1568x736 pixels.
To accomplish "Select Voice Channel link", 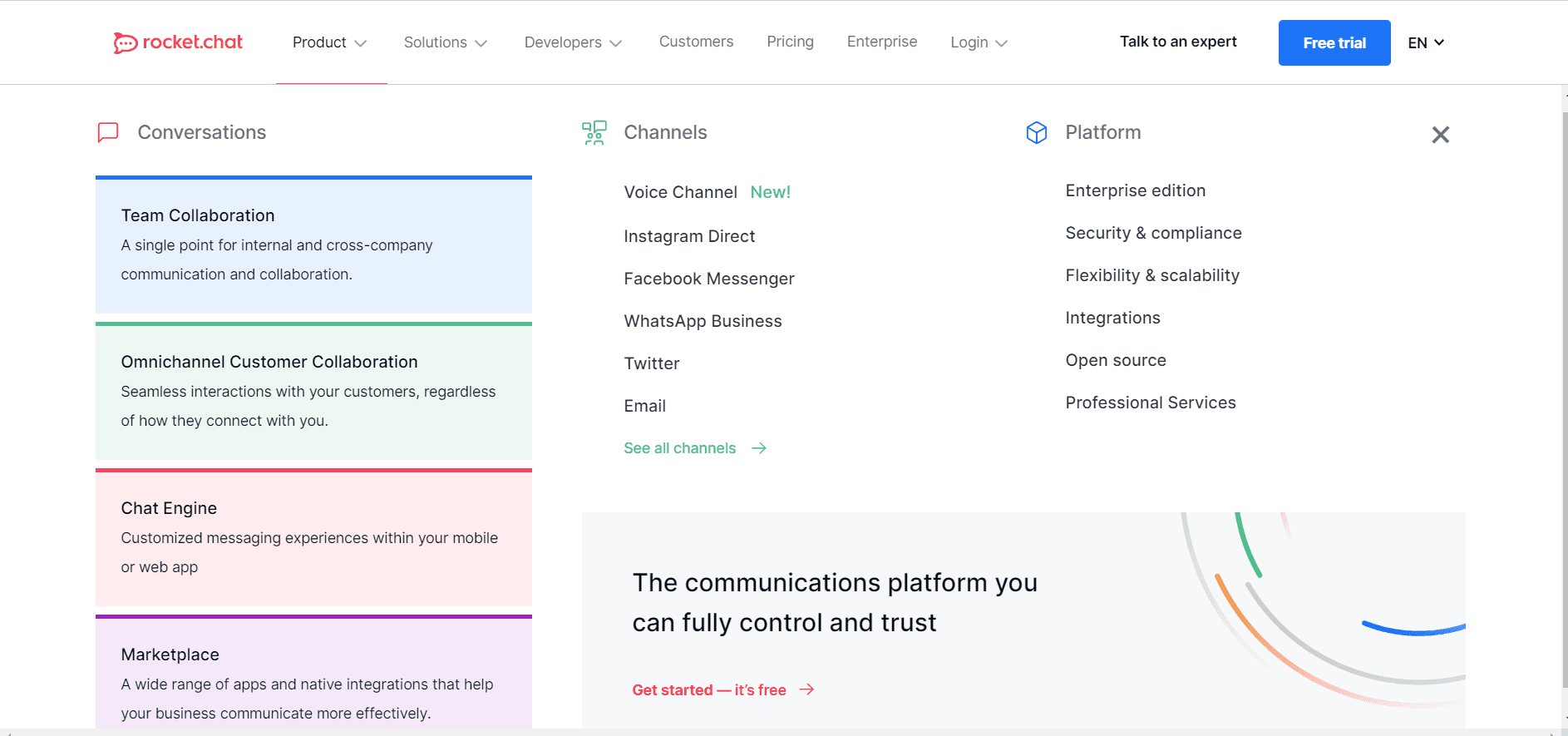I will tap(680, 192).
